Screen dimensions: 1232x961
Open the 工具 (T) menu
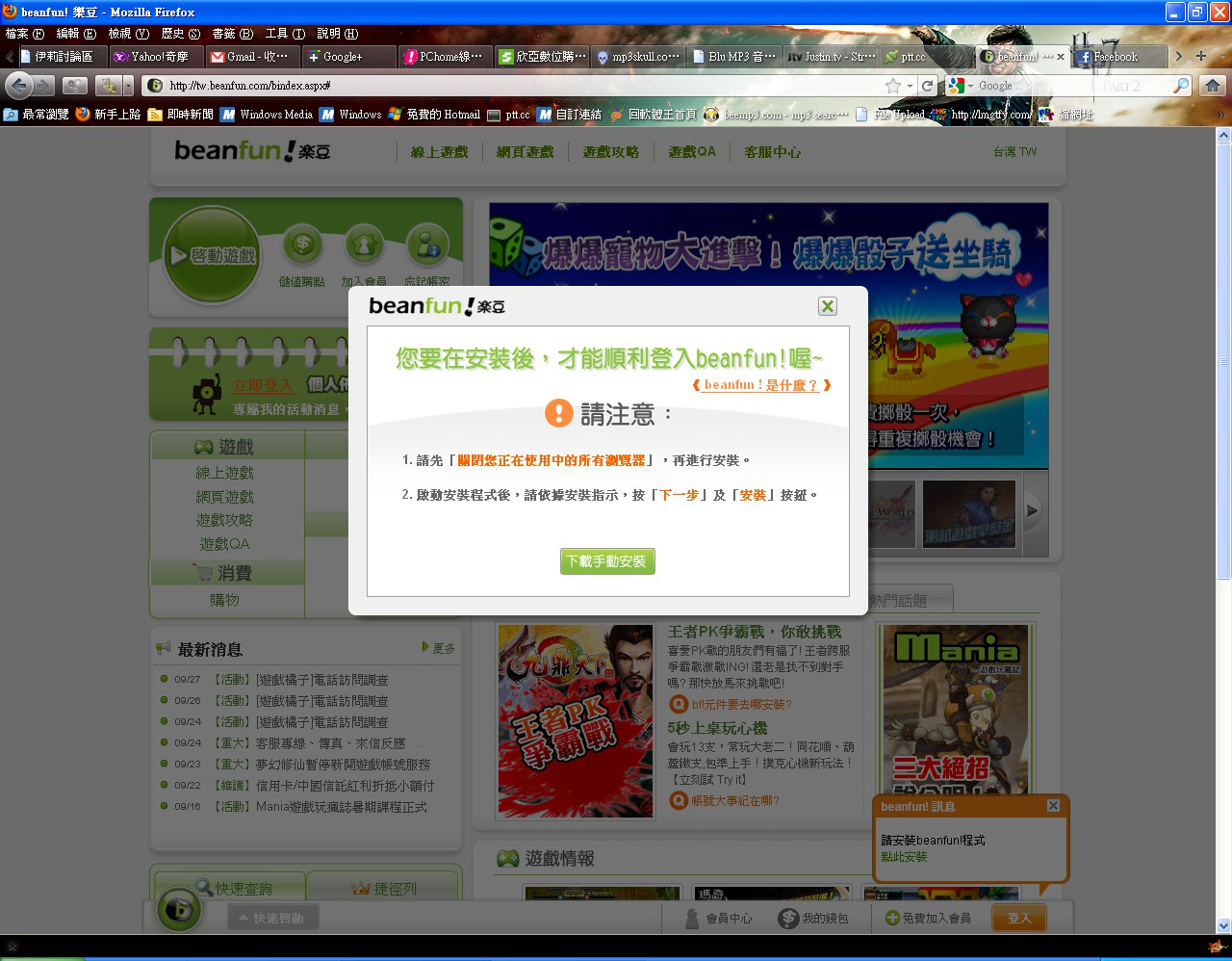285,34
